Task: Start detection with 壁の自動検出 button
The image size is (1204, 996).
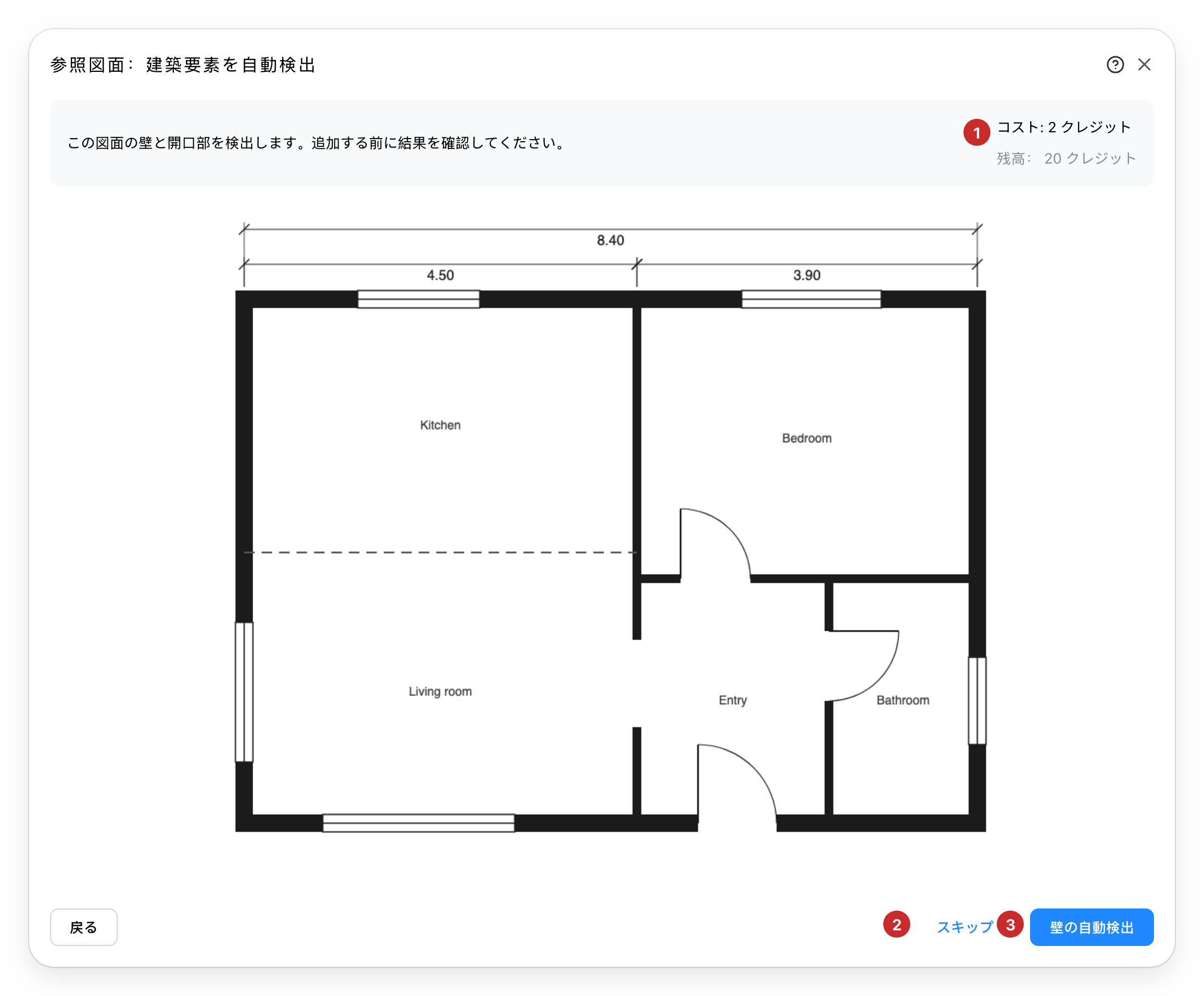Action: [x=1092, y=927]
